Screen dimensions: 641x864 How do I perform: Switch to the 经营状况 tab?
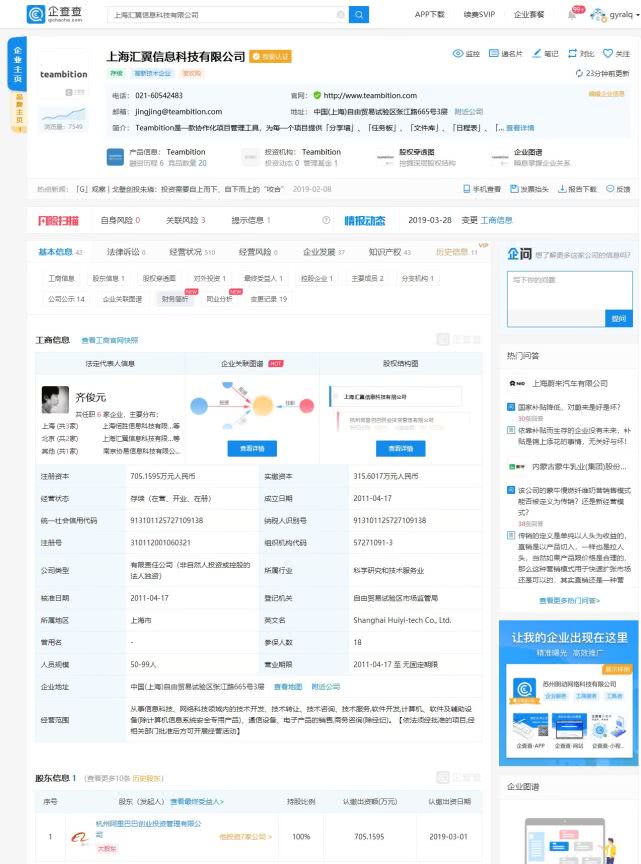(x=192, y=252)
